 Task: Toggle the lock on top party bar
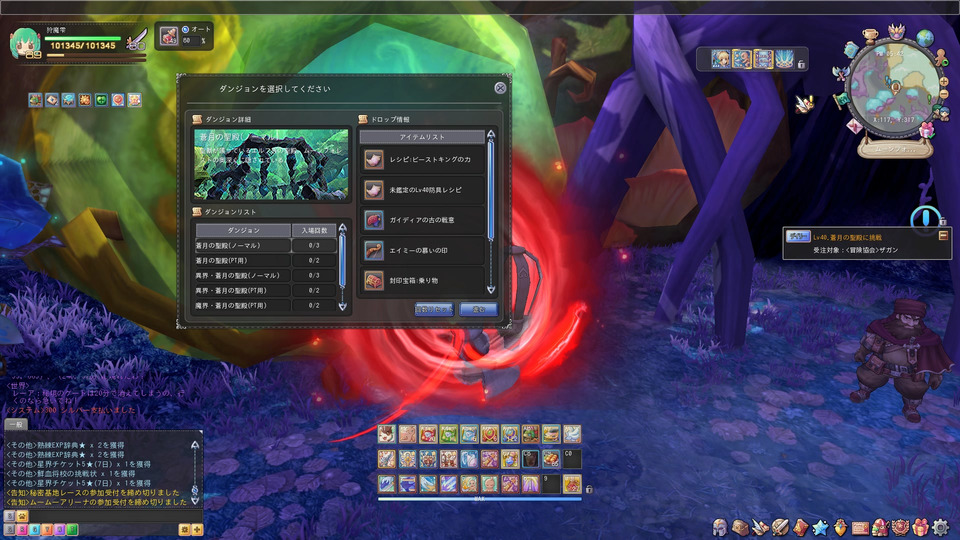point(801,64)
